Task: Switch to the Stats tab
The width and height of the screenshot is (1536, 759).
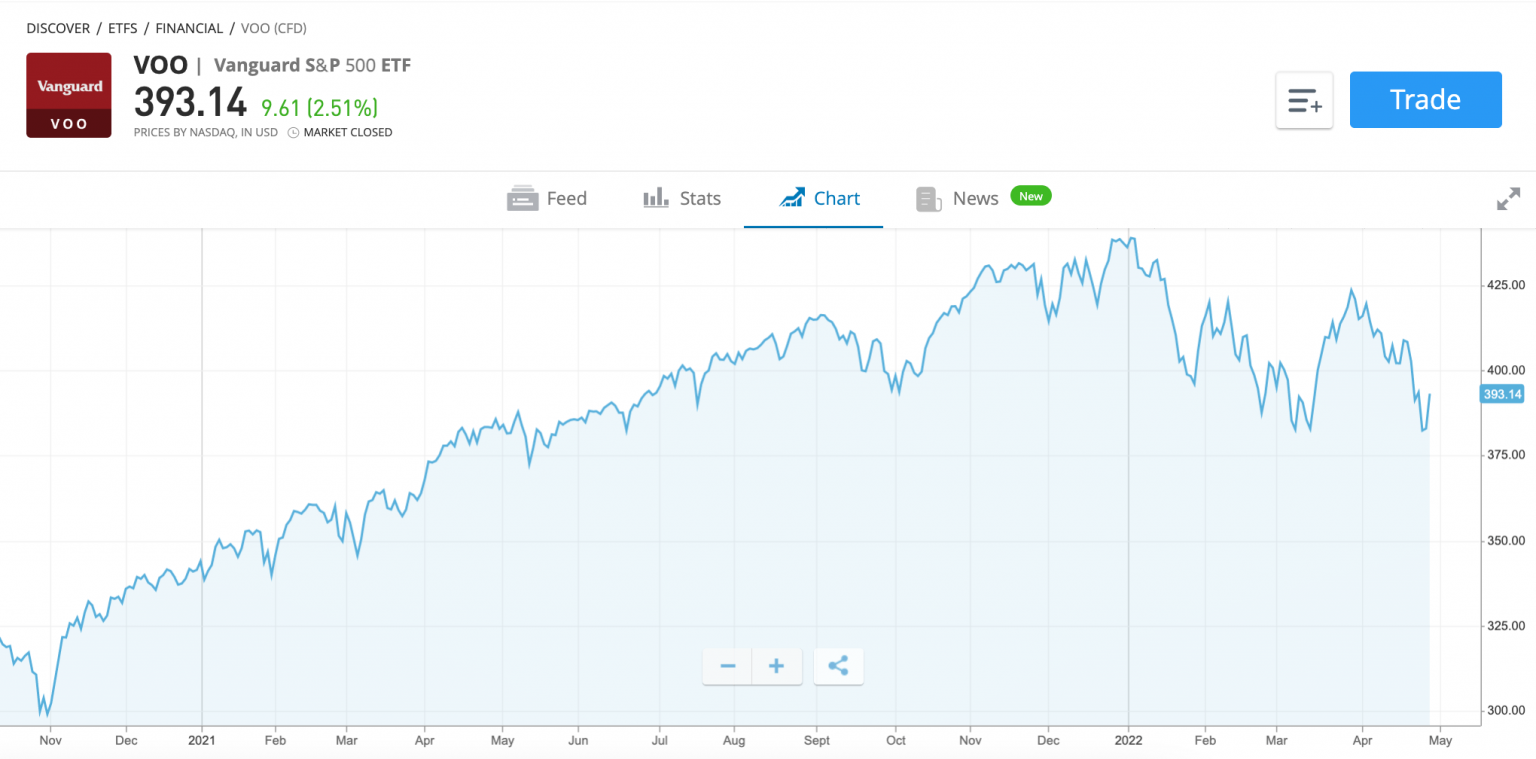Action: click(x=699, y=197)
